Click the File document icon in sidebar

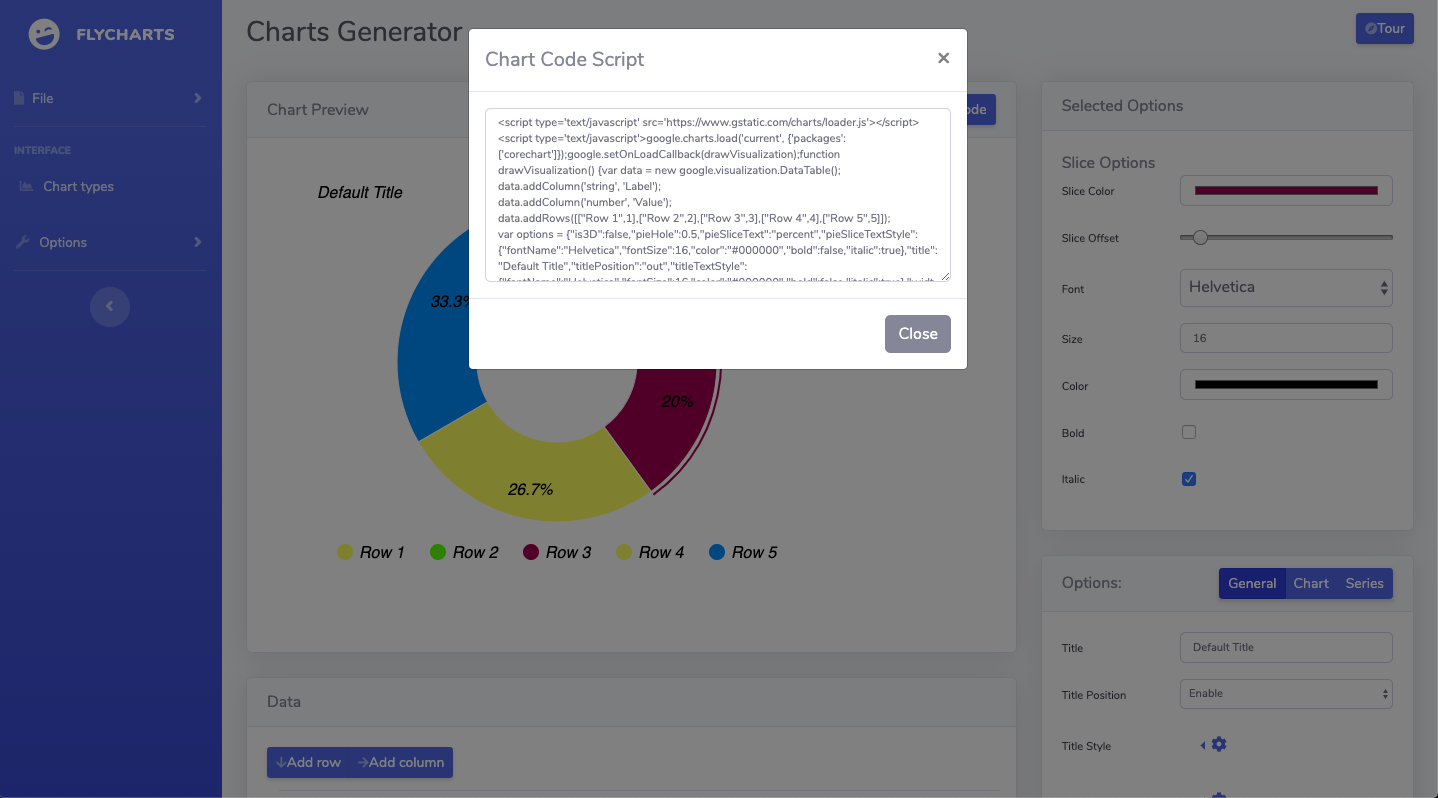[x=19, y=98]
